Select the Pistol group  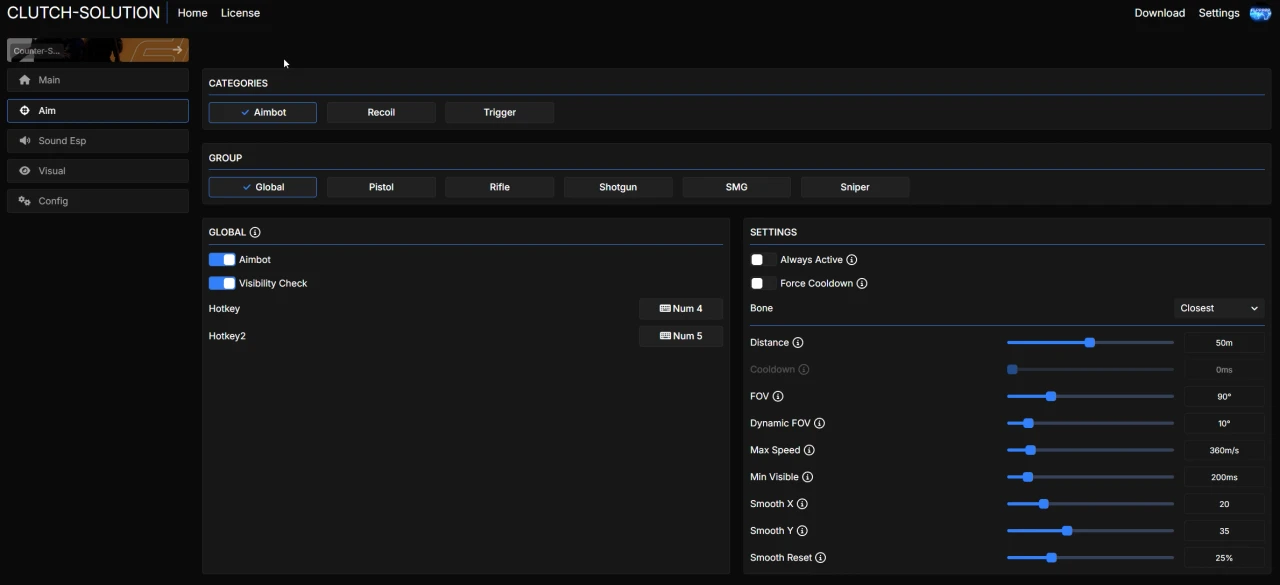point(381,187)
